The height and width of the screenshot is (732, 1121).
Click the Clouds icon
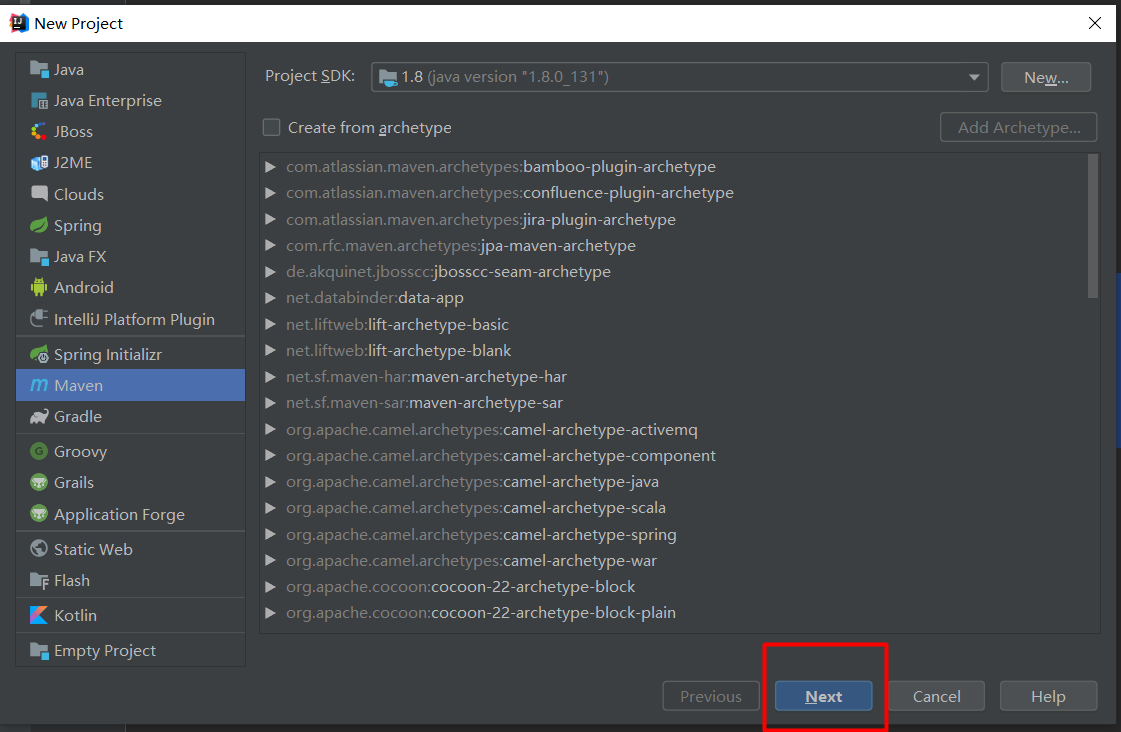(39, 194)
